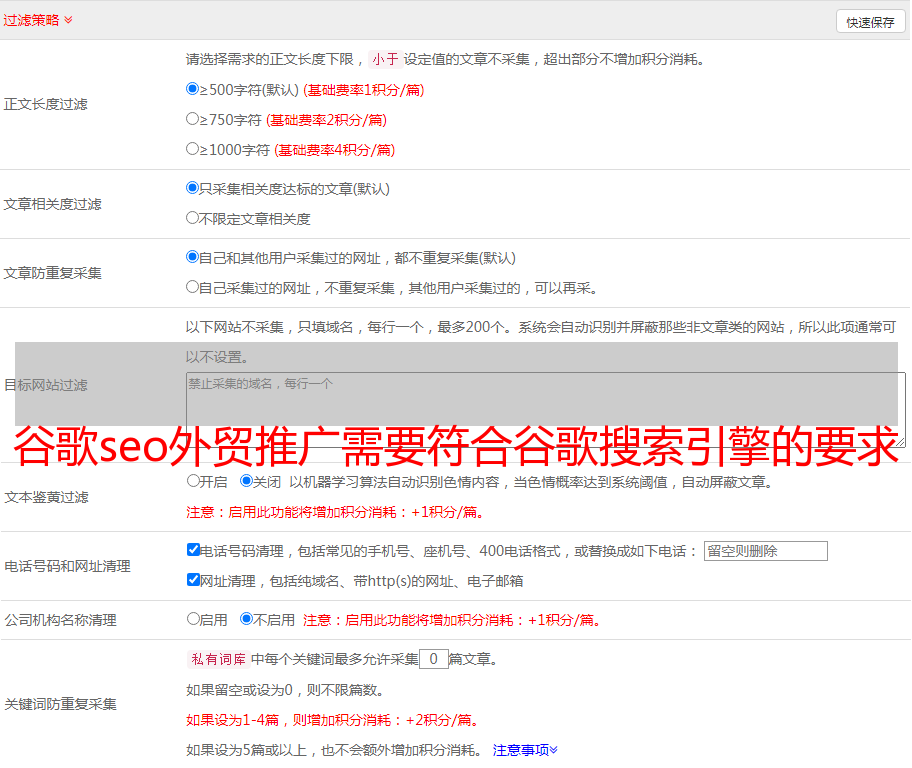Click the 正文长度过滤 row label

point(45,105)
